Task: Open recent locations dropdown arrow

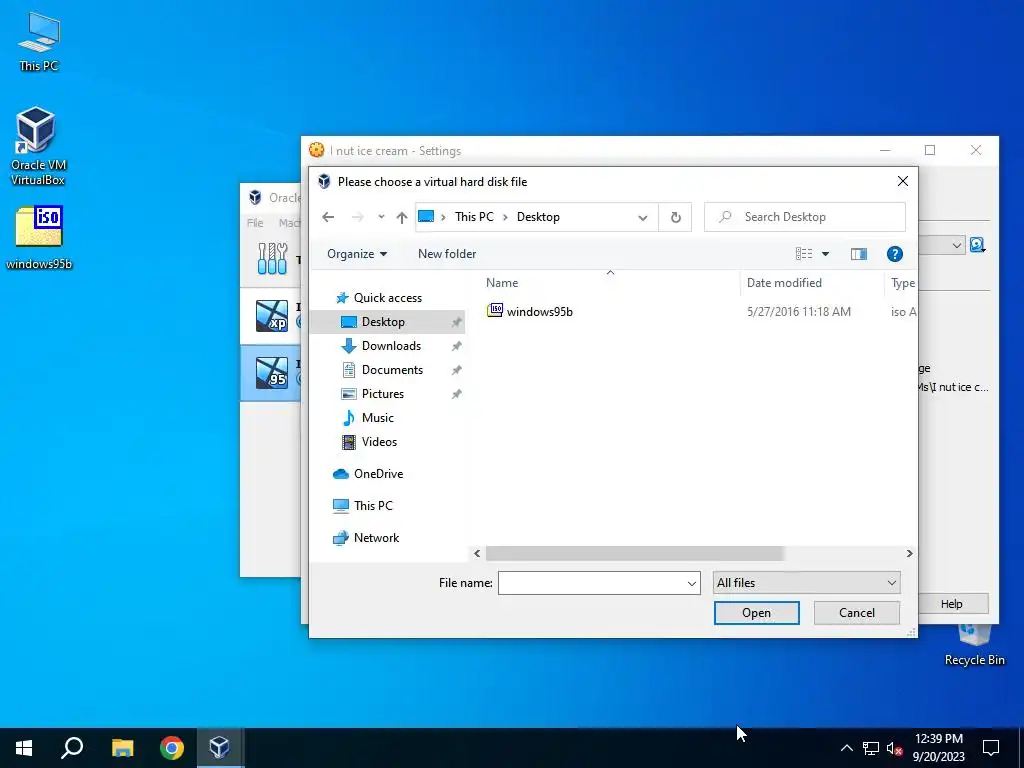Action: tap(381, 217)
